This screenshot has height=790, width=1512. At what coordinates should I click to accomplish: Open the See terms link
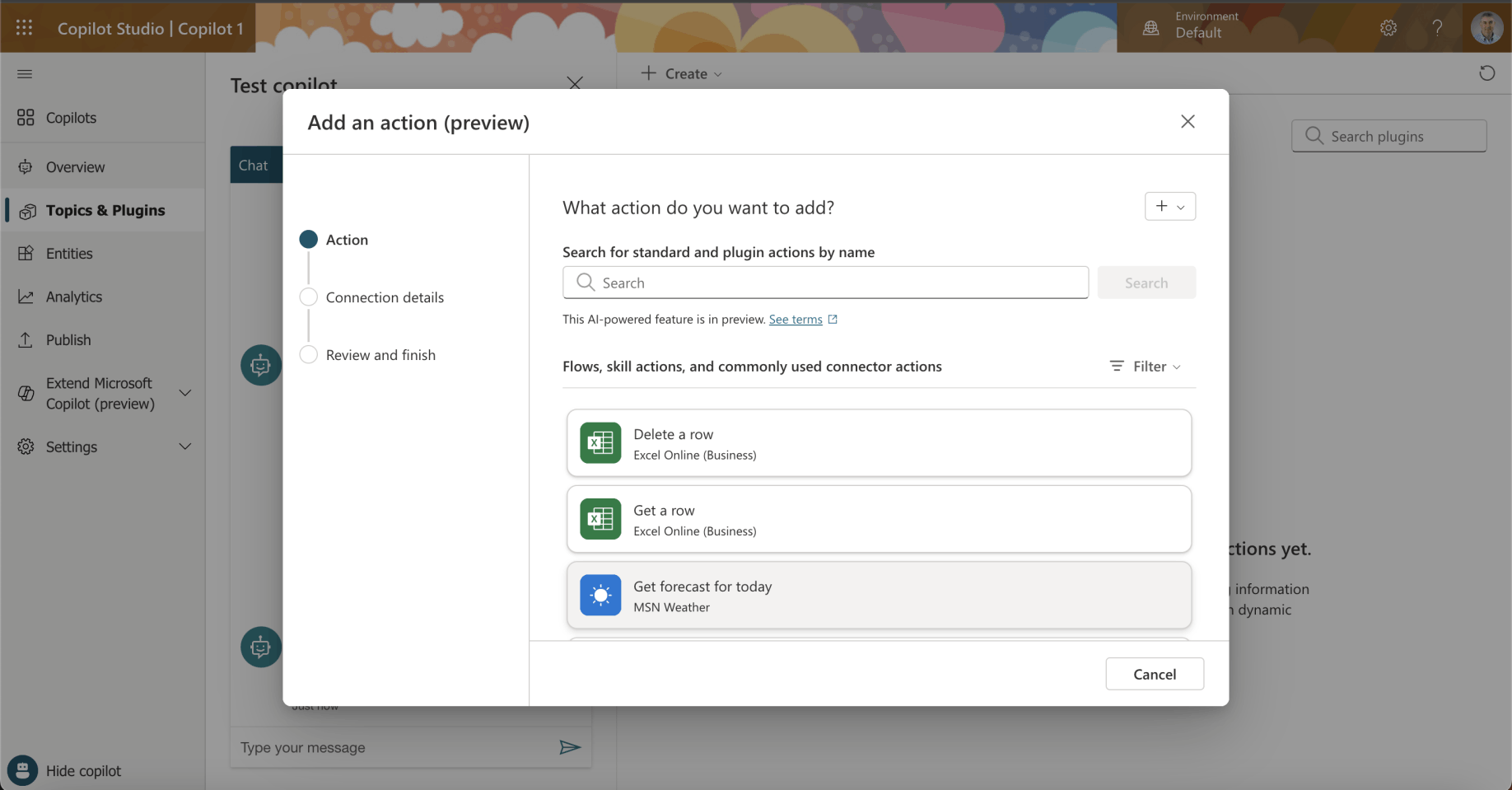click(796, 320)
